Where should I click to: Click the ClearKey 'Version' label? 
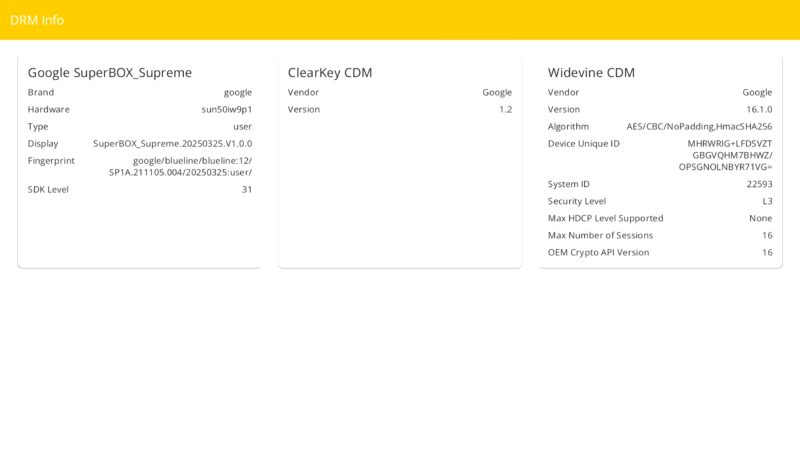(304, 109)
